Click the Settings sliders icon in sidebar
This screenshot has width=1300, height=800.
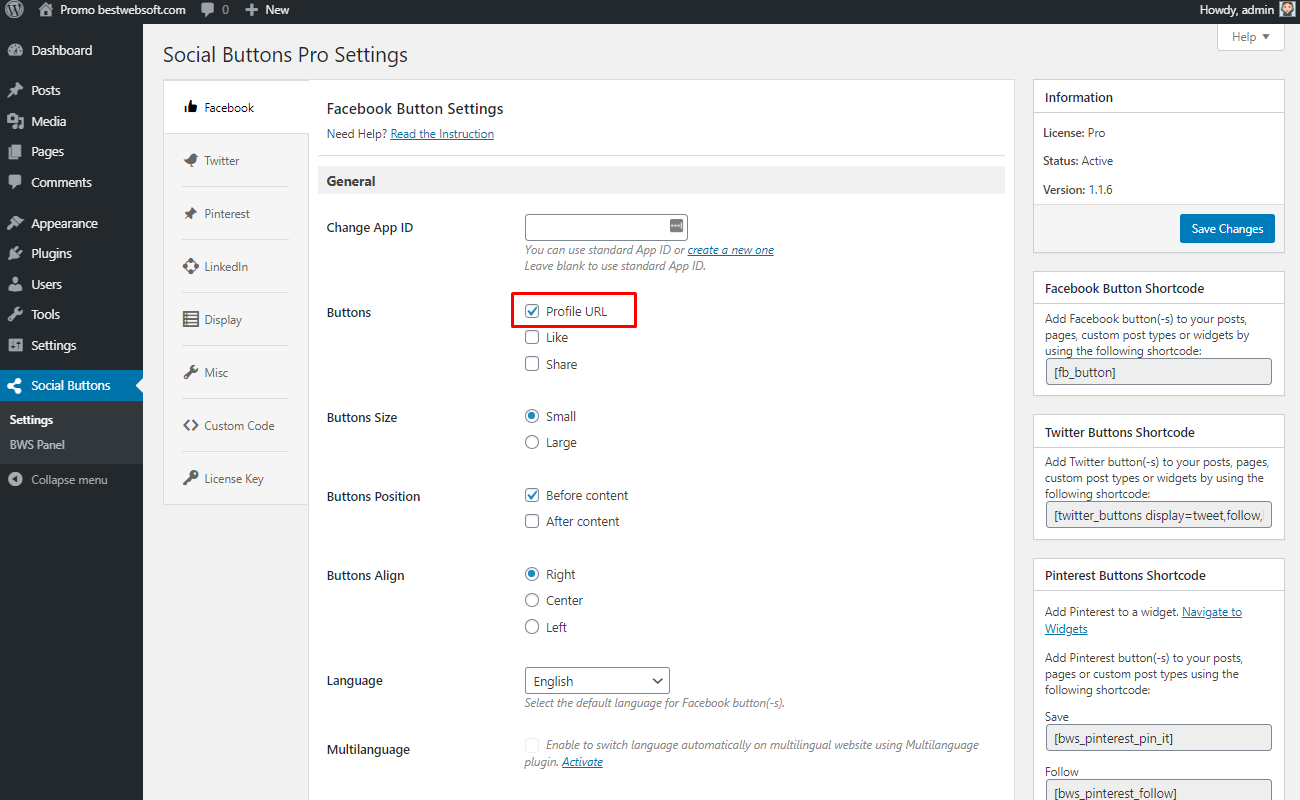tap(15, 345)
